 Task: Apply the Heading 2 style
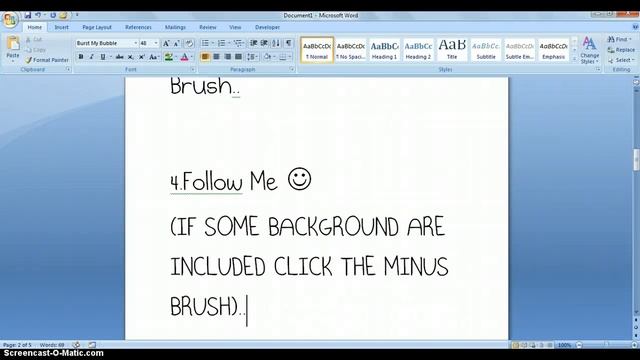tap(418, 50)
